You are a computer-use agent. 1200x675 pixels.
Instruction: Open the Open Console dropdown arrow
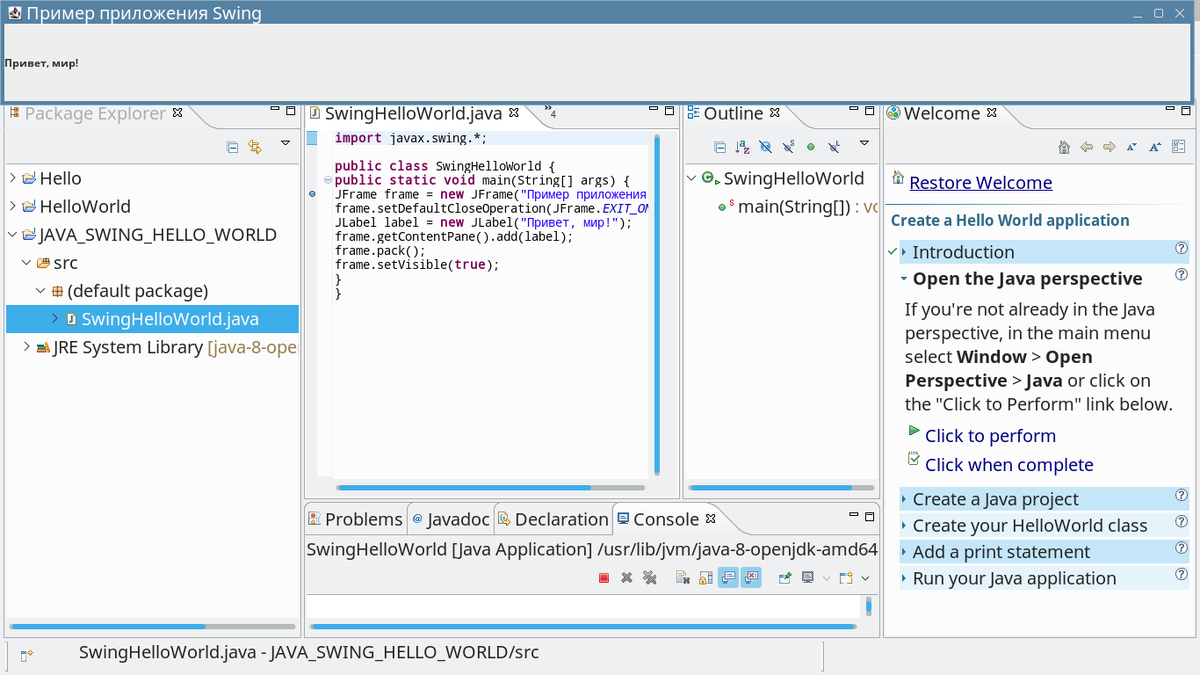(x=865, y=578)
